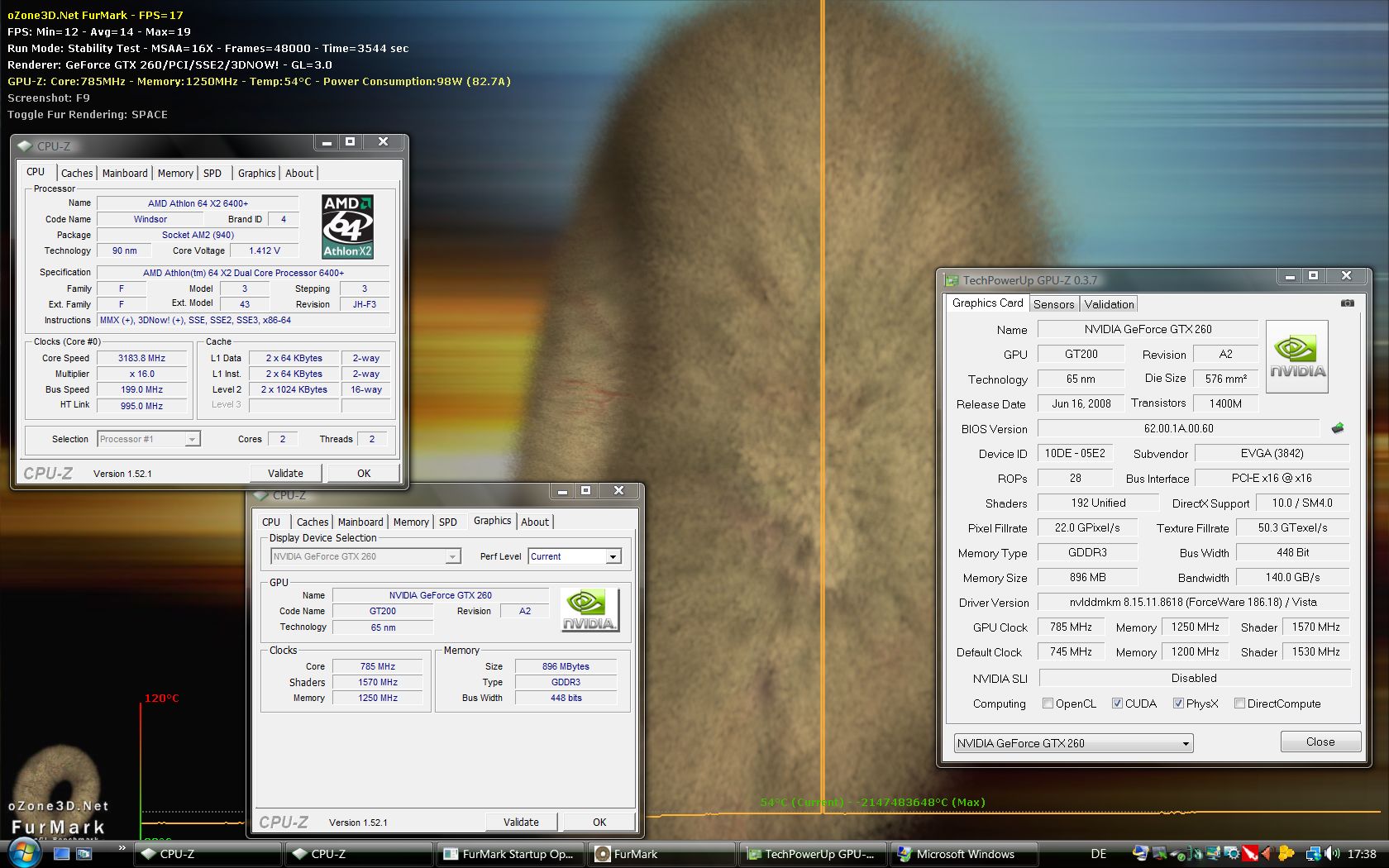Click the Switch Between Windows quick launch icon
Image resolution: width=1389 pixels, height=868 pixels.
tap(84, 854)
